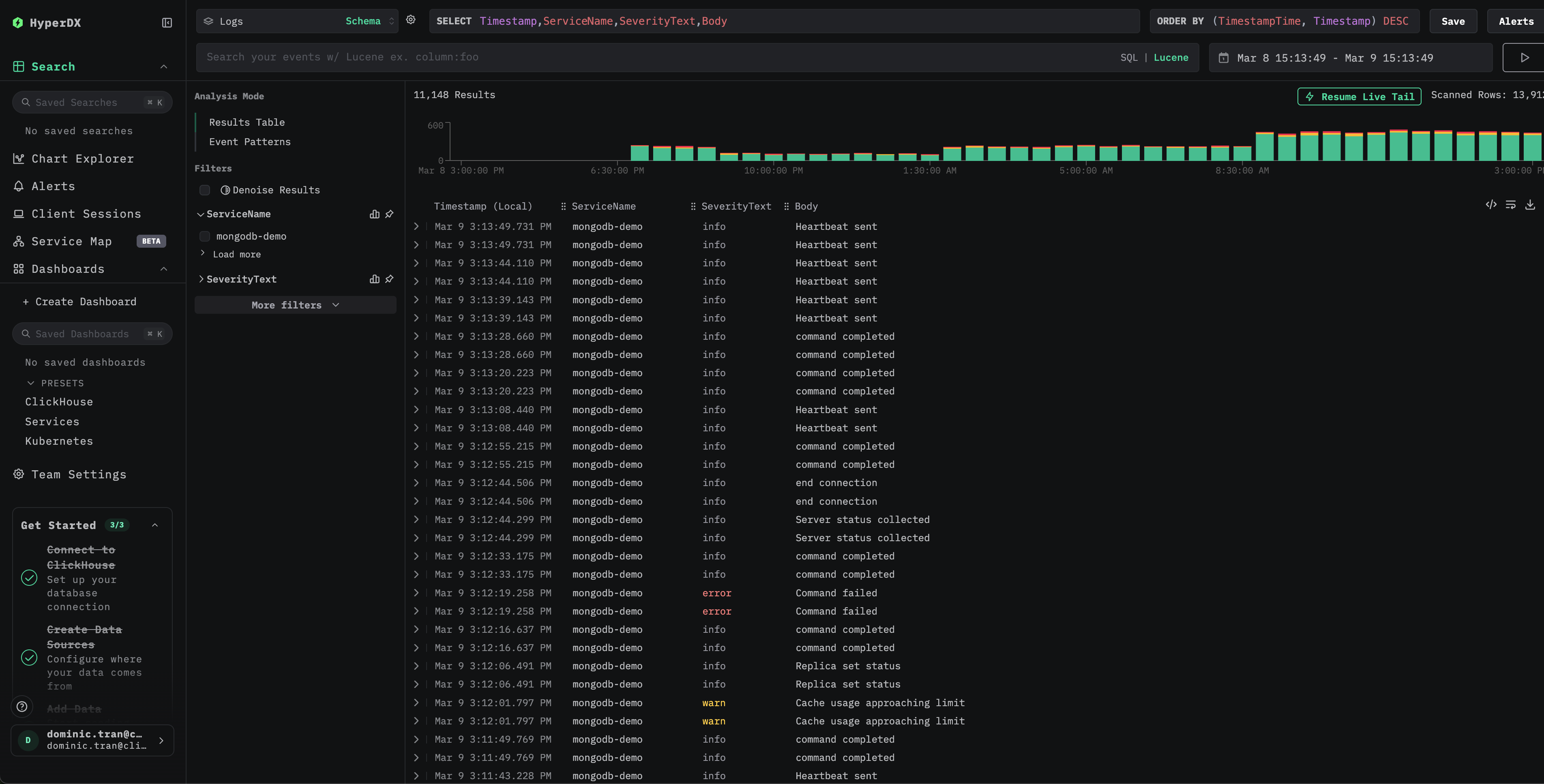
Task: Pin the ServiceName filter
Action: 390,214
